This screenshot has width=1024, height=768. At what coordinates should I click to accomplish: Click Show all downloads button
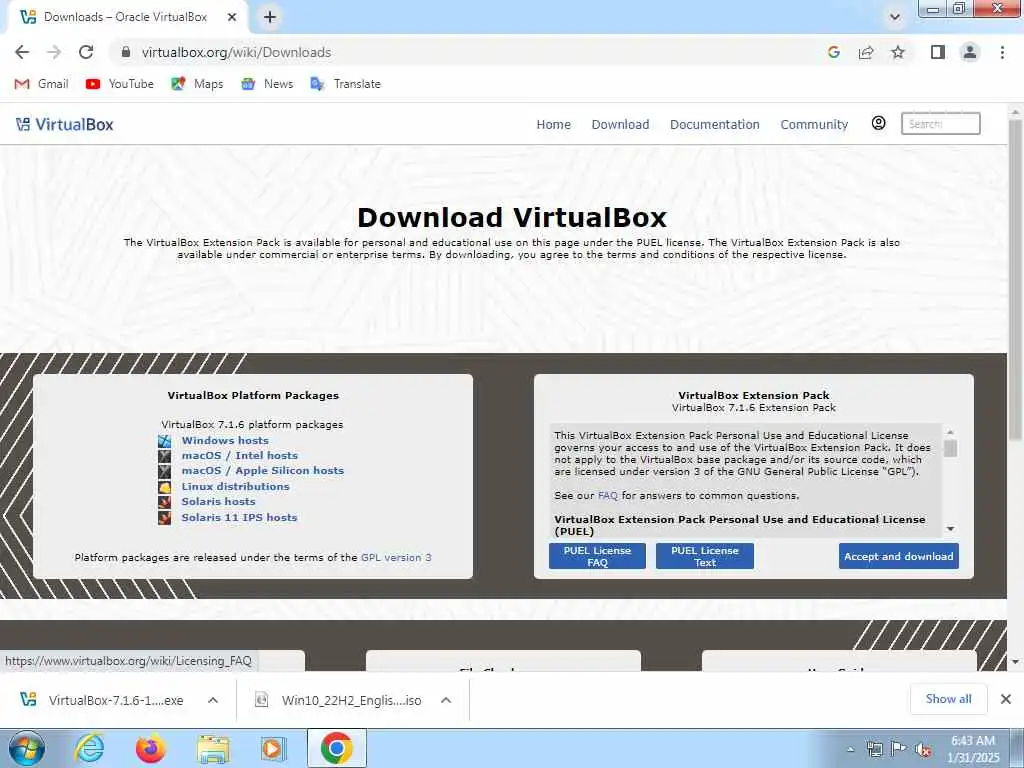click(948, 699)
